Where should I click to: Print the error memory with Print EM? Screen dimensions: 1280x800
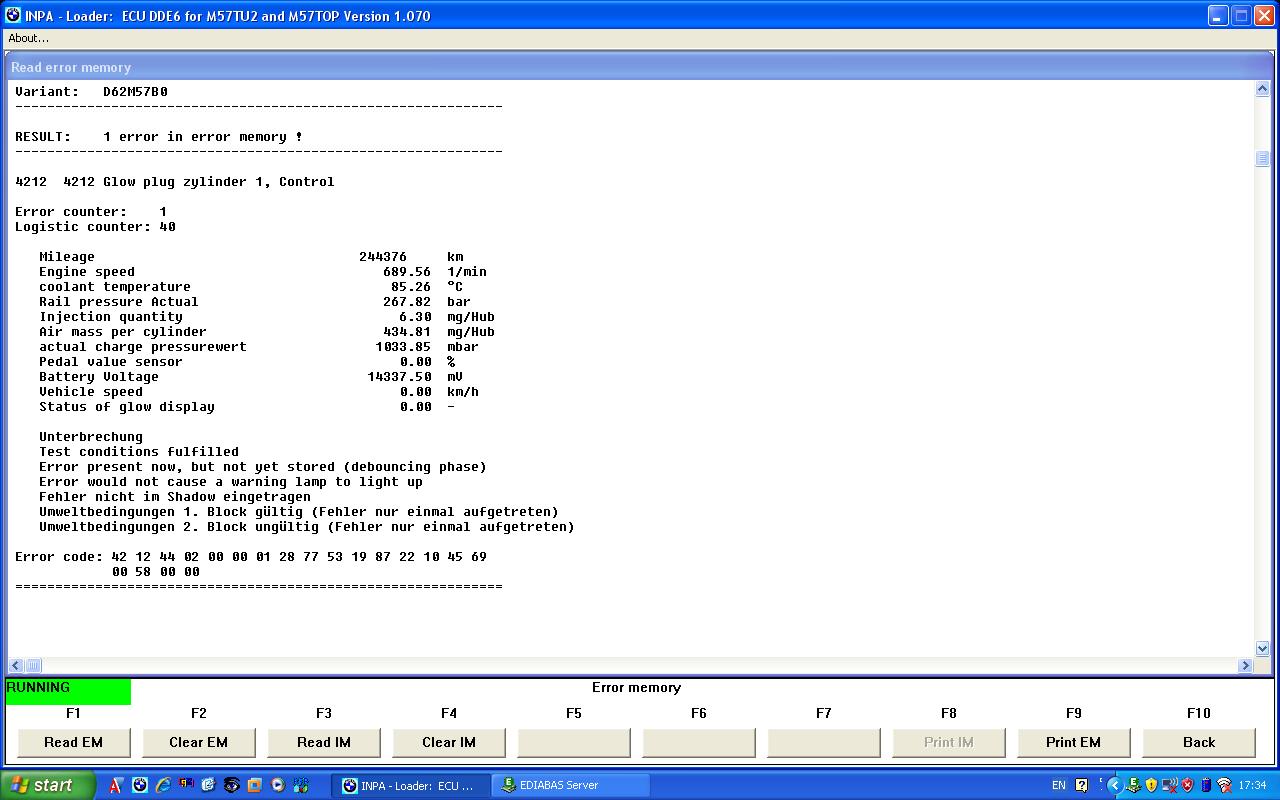1073,742
